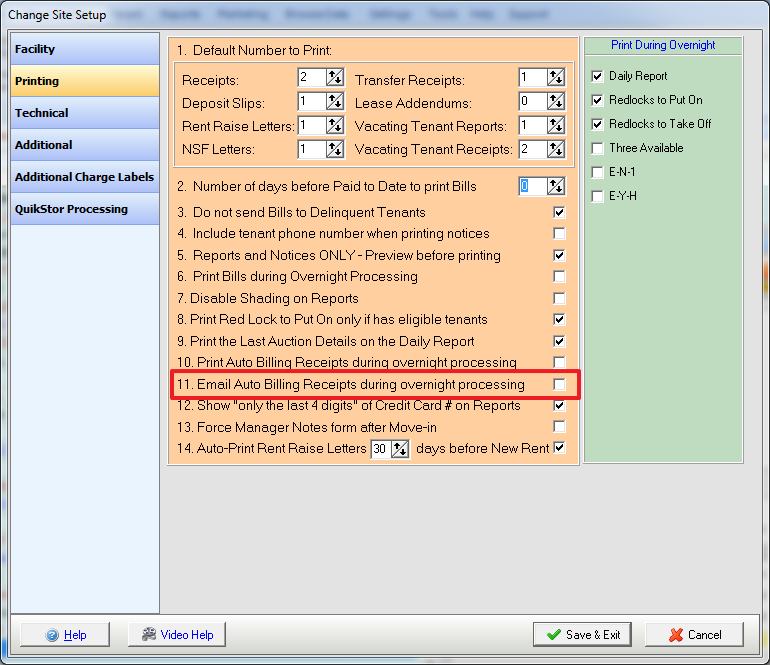Screen dimensions: 770x665
Task: Toggle show only last 4 digits of Credit Card
Action: 559,406
